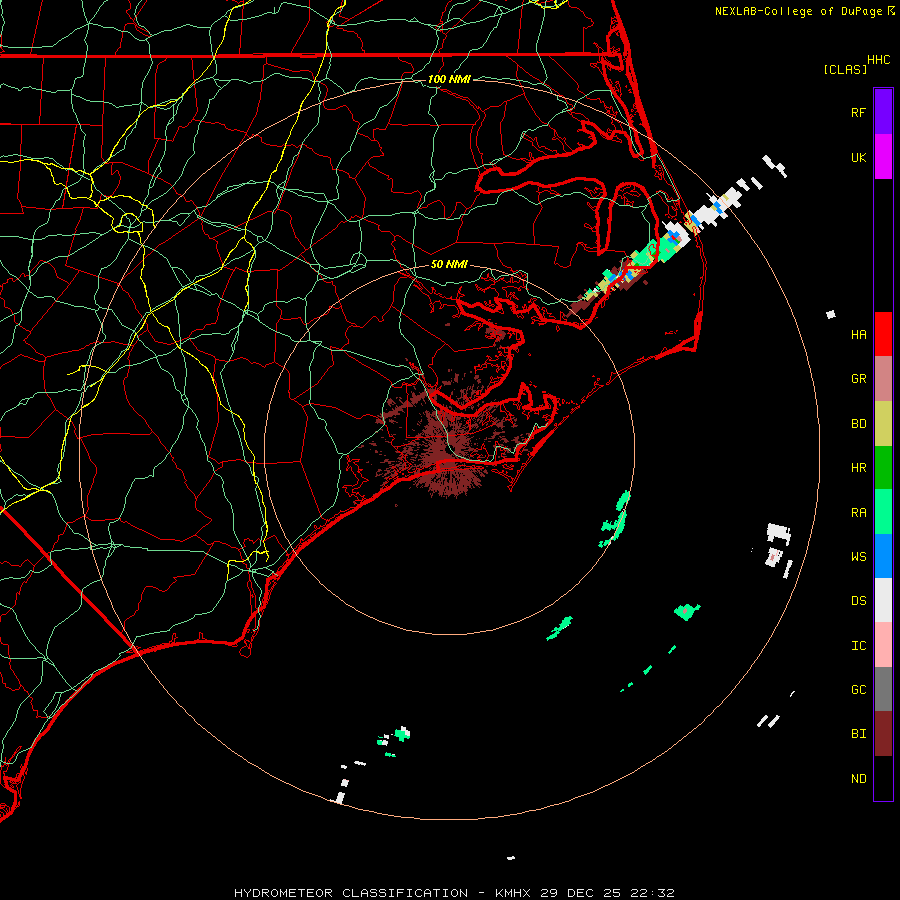The height and width of the screenshot is (900, 900).
Task: Select the BD yellow legend block
Action: 883,424
